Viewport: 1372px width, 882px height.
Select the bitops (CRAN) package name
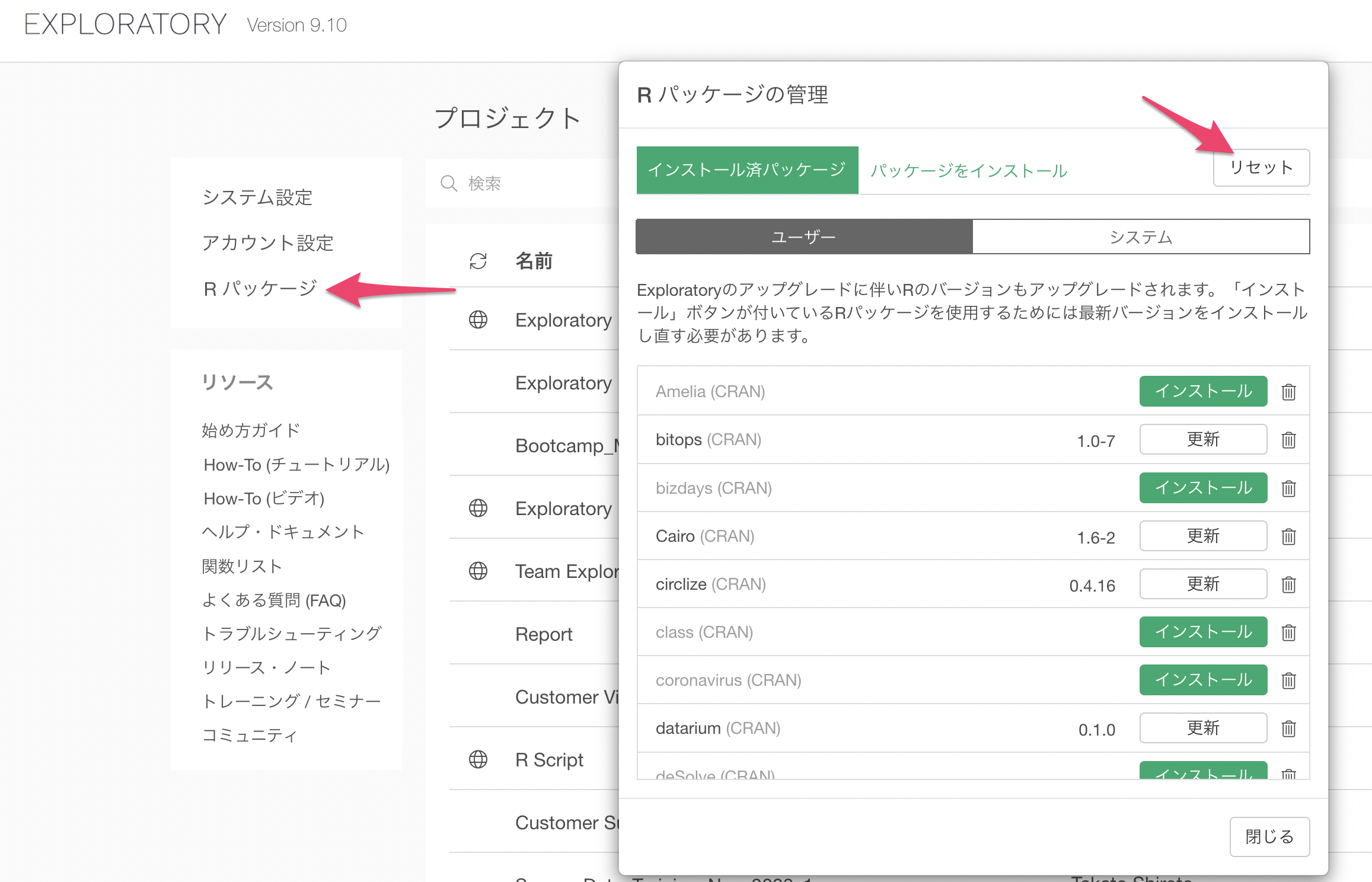click(x=709, y=440)
